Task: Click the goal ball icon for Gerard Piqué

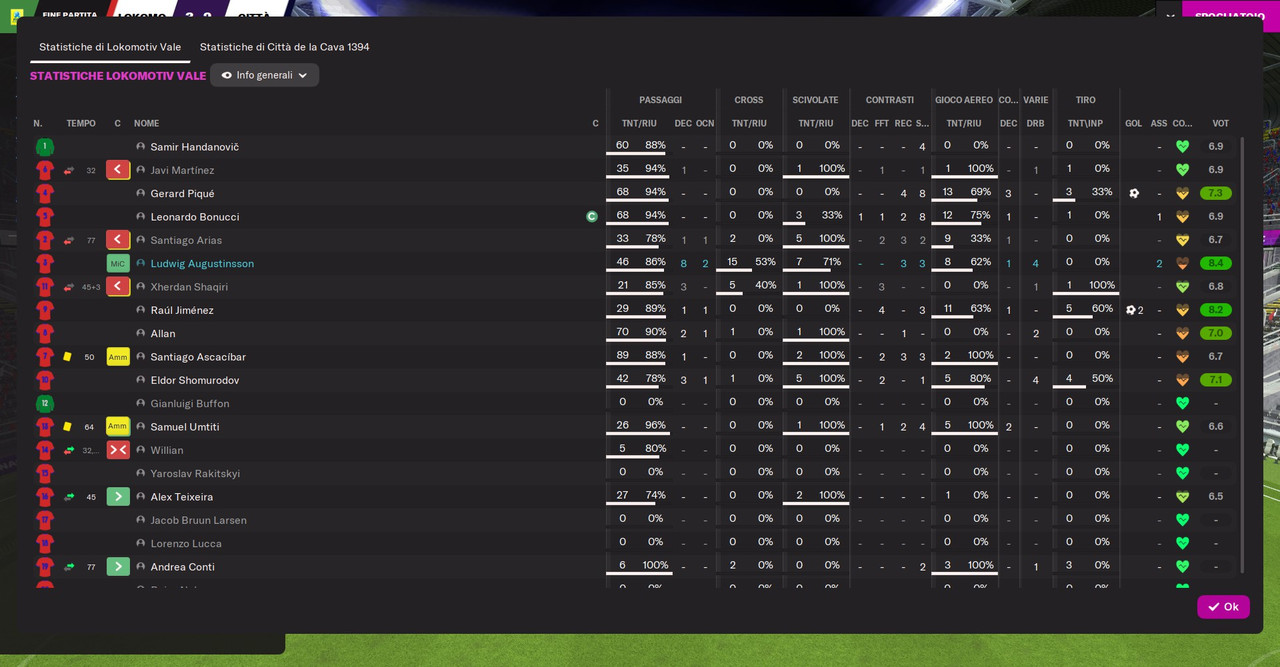Action: [1134, 193]
